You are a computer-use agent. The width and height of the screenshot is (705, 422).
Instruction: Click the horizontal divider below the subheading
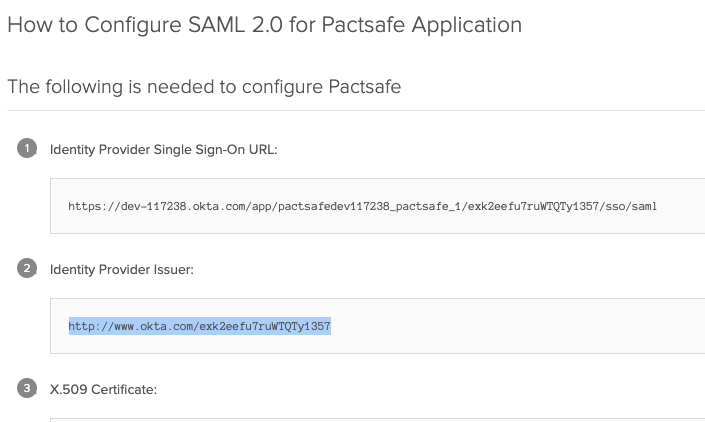pyautogui.click(x=356, y=110)
